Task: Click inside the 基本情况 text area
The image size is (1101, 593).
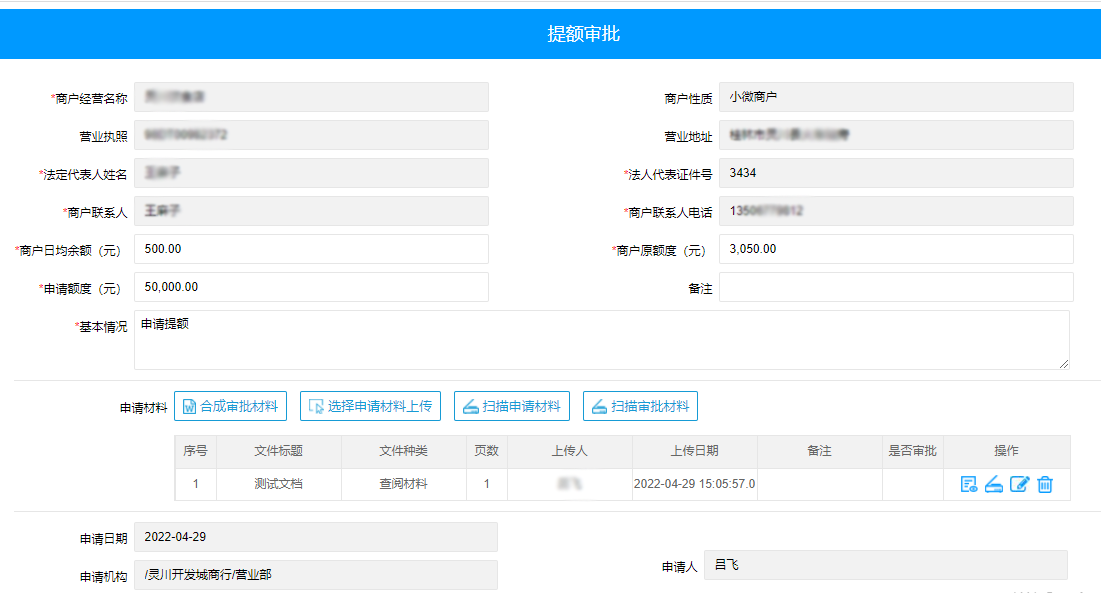Action: click(x=600, y=339)
